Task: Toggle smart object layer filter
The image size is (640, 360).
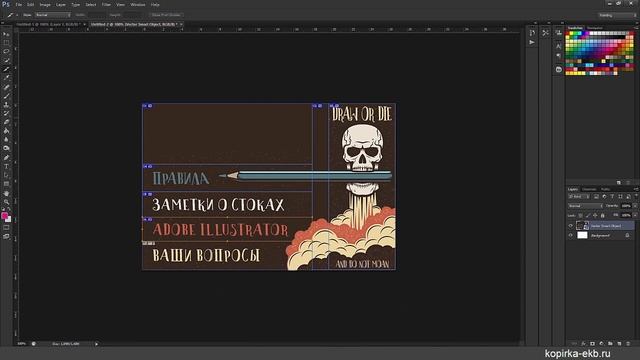Action: pos(628,197)
